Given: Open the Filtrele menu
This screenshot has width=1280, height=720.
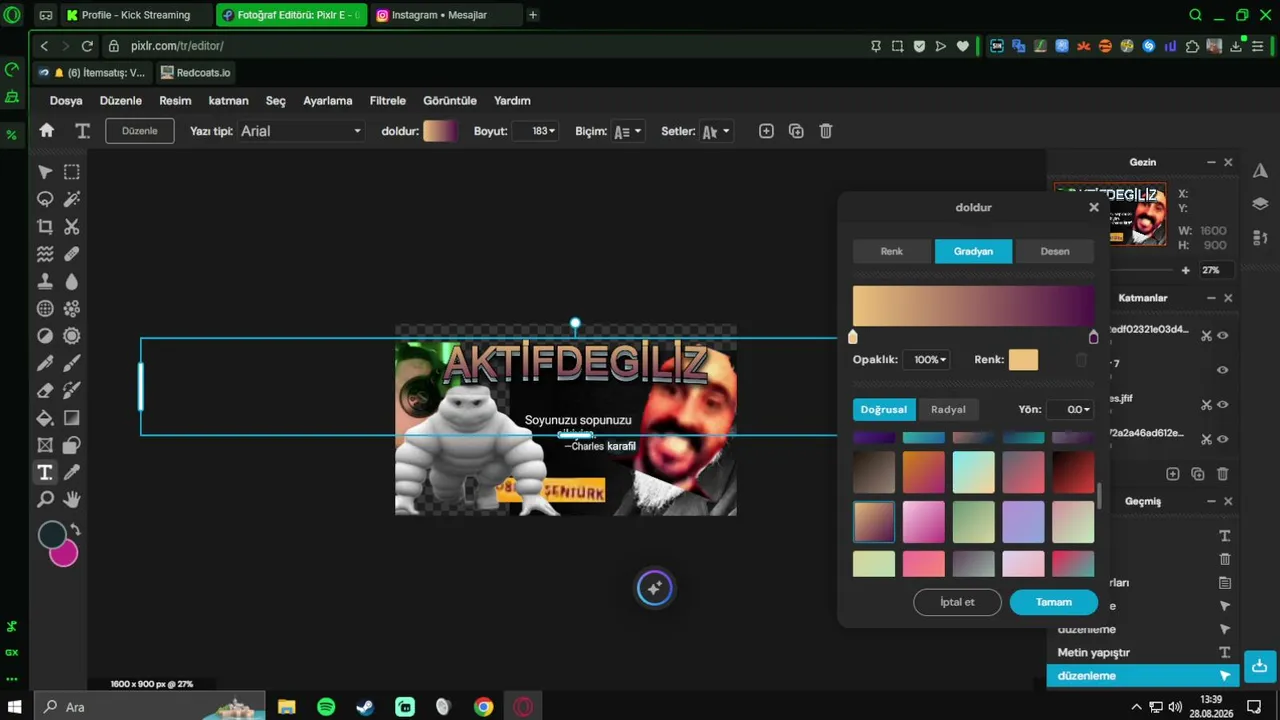Looking at the screenshot, I should (x=388, y=101).
